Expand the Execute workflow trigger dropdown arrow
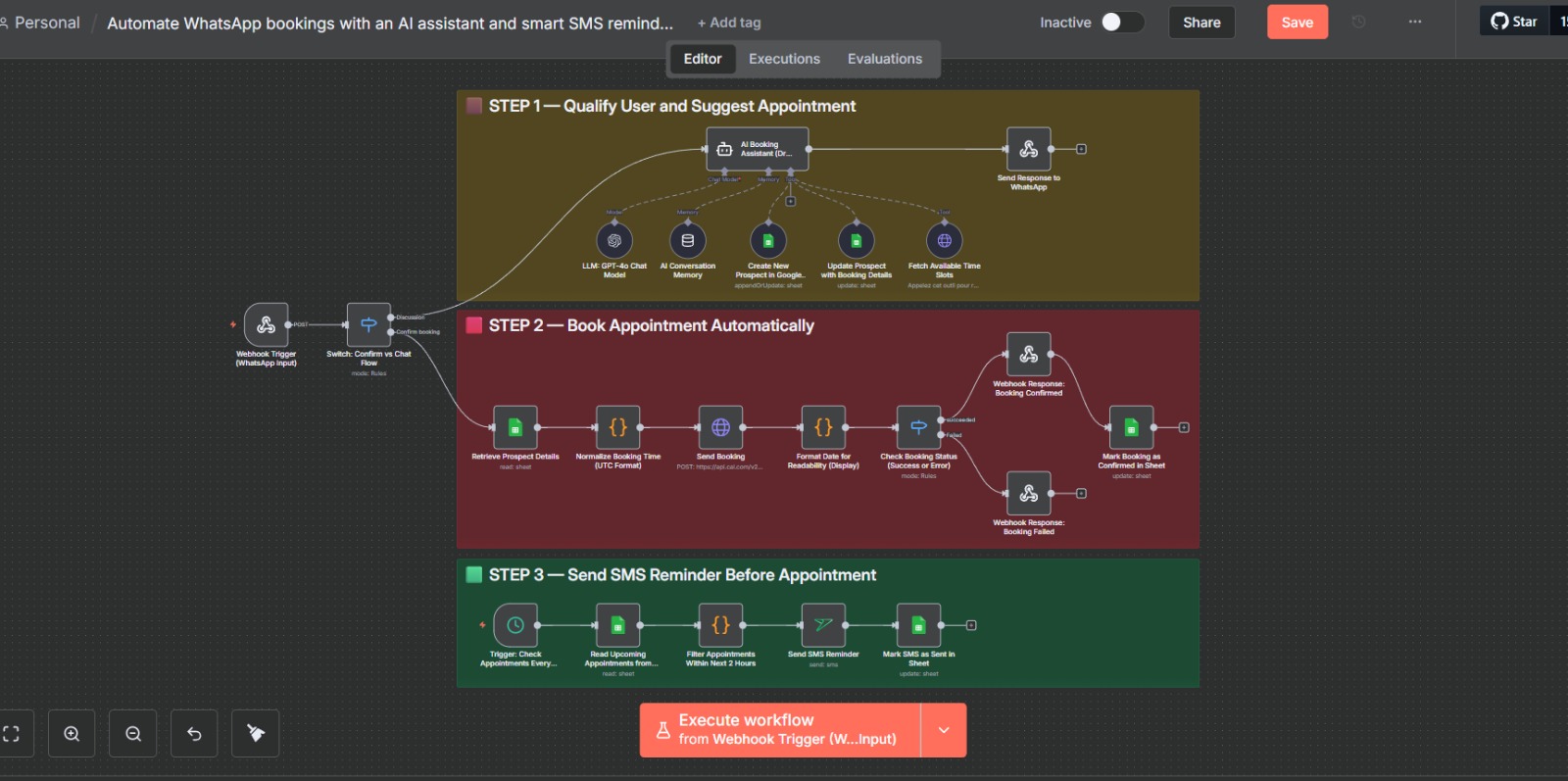 (x=944, y=730)
